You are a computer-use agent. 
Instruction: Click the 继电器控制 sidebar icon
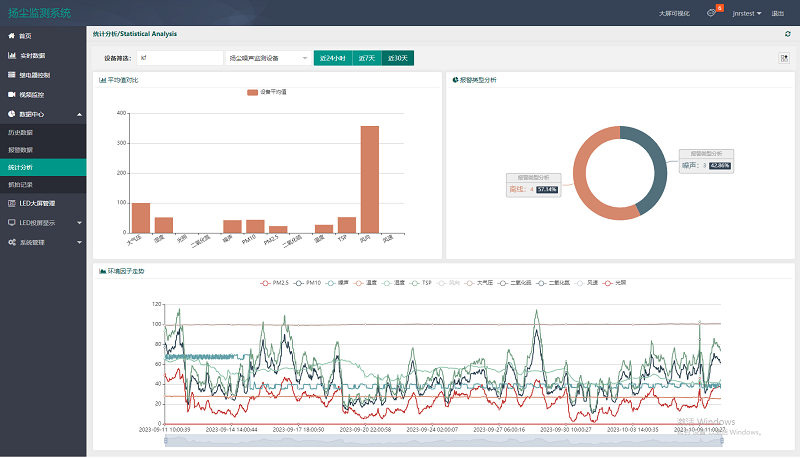(11, 75)
